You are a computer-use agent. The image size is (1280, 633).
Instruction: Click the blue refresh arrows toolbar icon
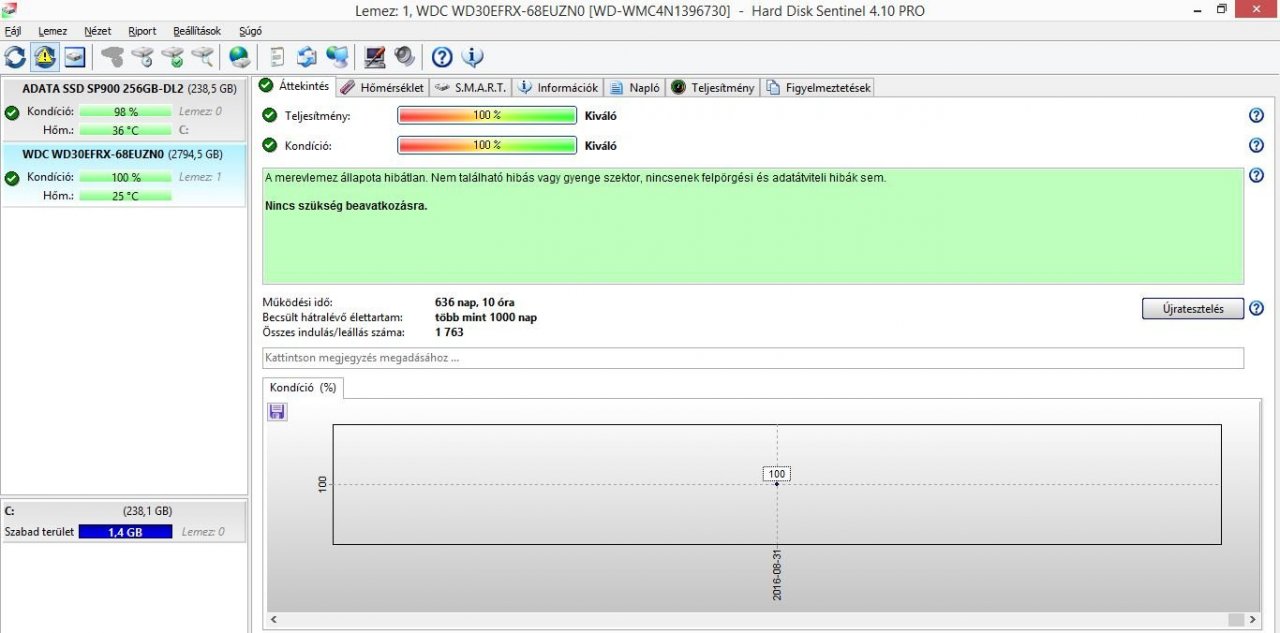point(15,57)
